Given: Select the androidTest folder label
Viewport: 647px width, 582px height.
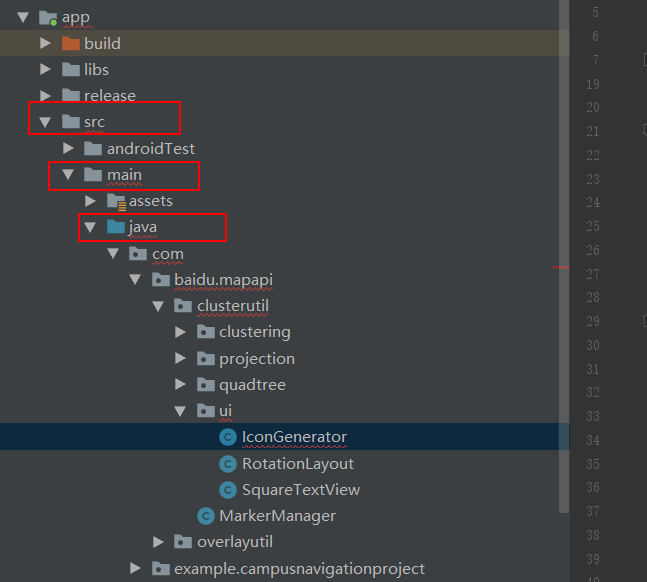Looking at the screenshot, I should (151, 148).
